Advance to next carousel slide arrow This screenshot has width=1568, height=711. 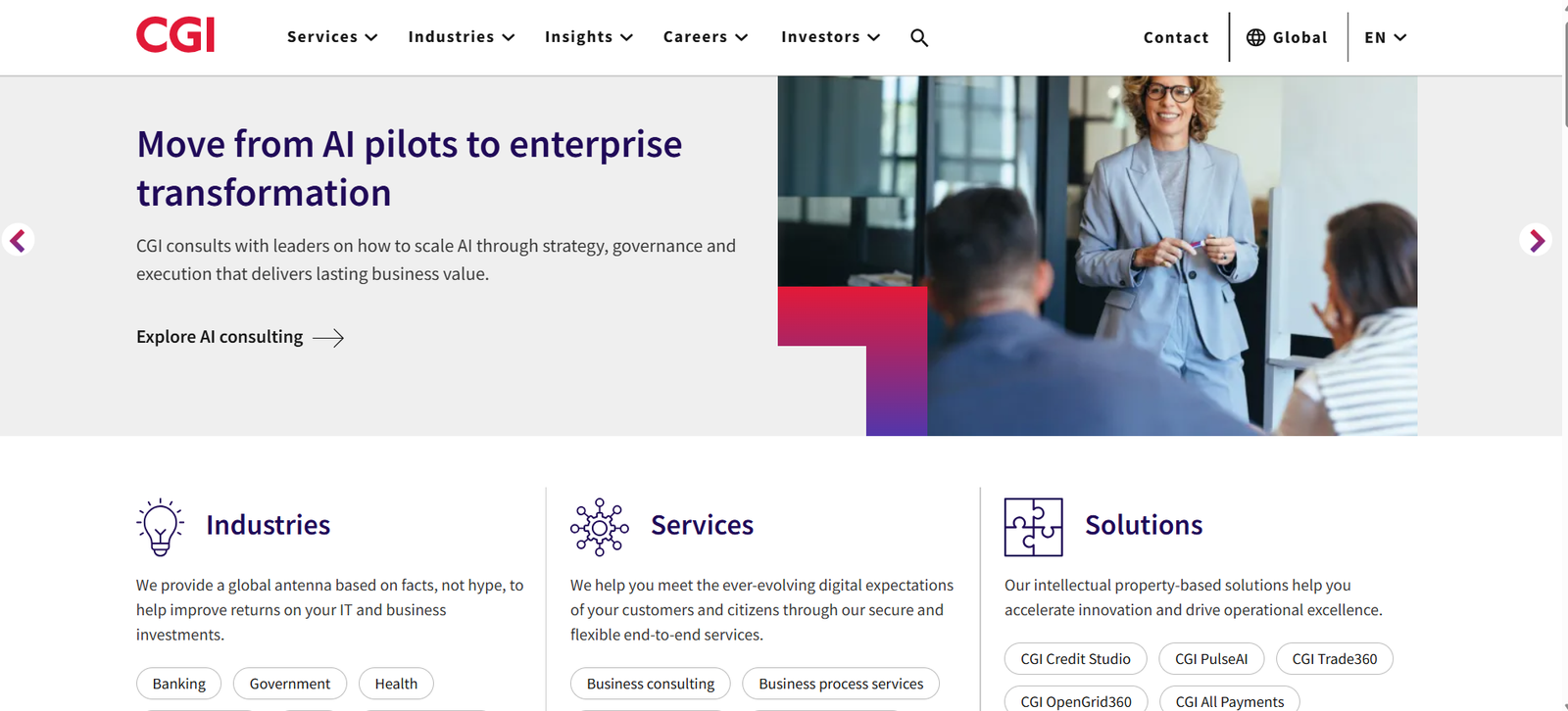coord(1536,240)
